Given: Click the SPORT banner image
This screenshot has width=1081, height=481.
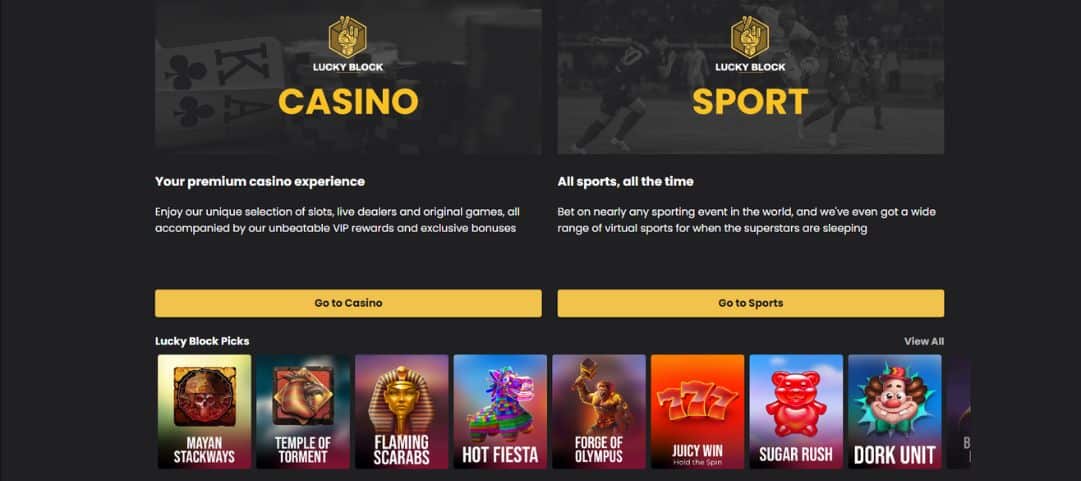Looking at the screenshot, I should (x=751, y=76).
